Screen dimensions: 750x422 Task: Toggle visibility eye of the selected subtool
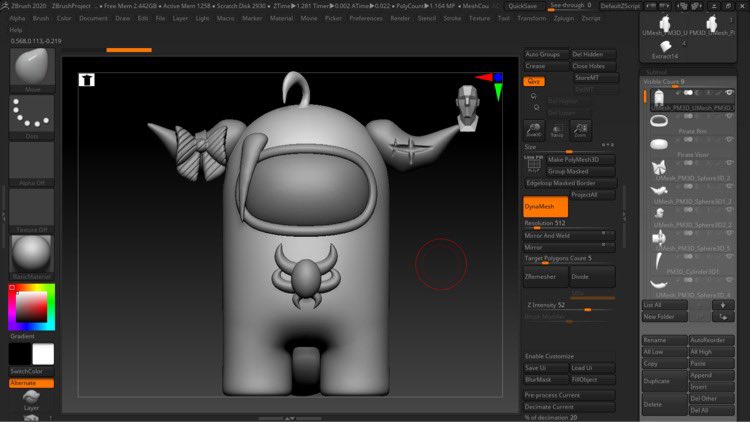tap(729, 93)
